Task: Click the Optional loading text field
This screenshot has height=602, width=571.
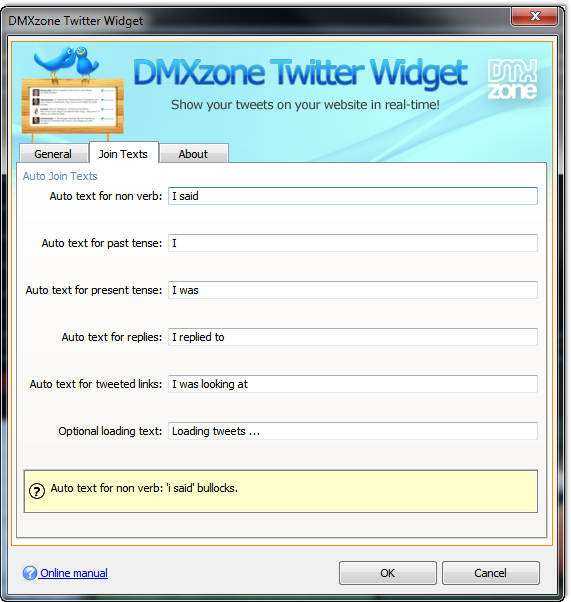Action: [x=353, y=431]
